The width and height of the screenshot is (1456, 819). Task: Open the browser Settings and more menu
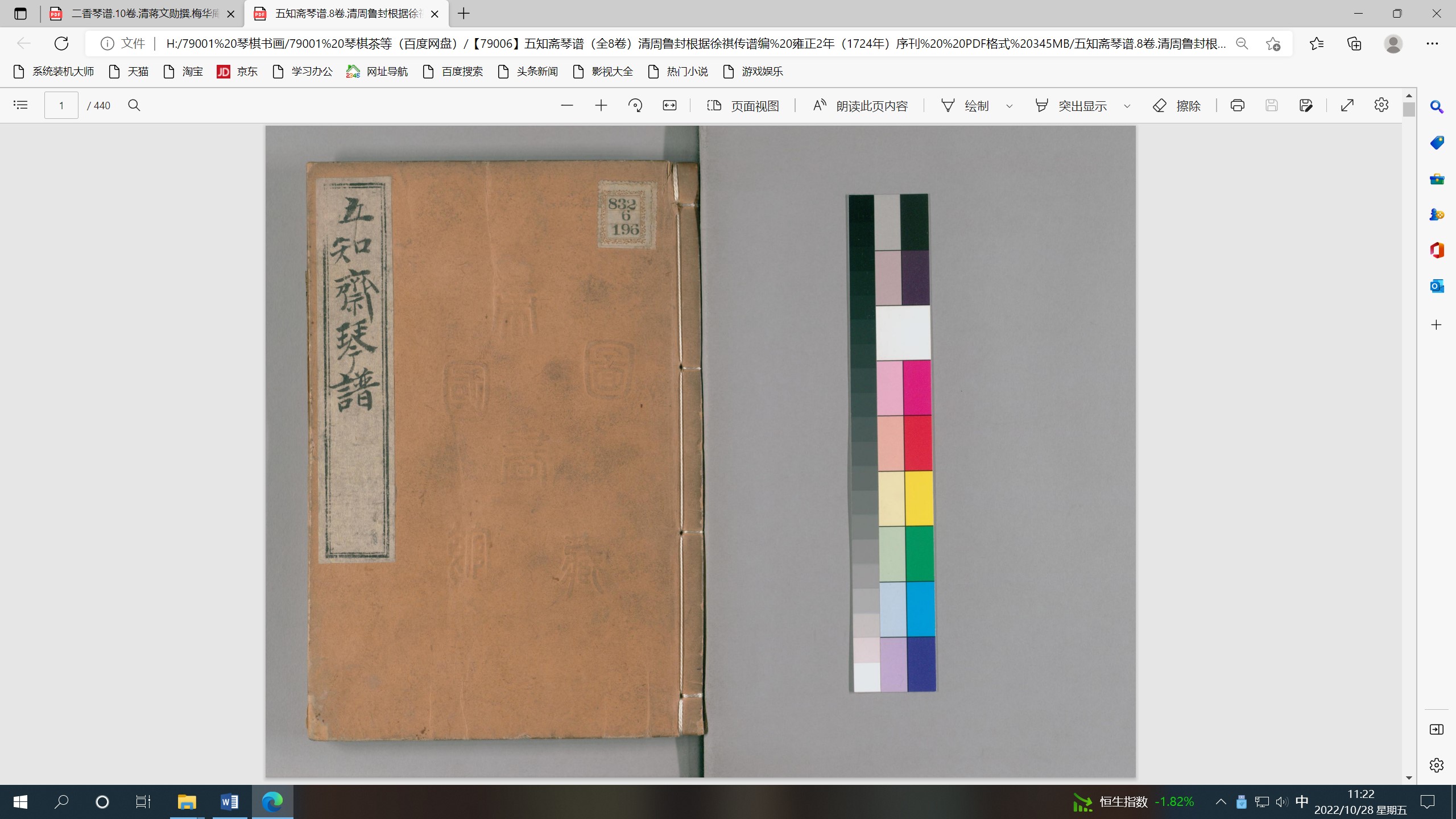[1432, 44]
